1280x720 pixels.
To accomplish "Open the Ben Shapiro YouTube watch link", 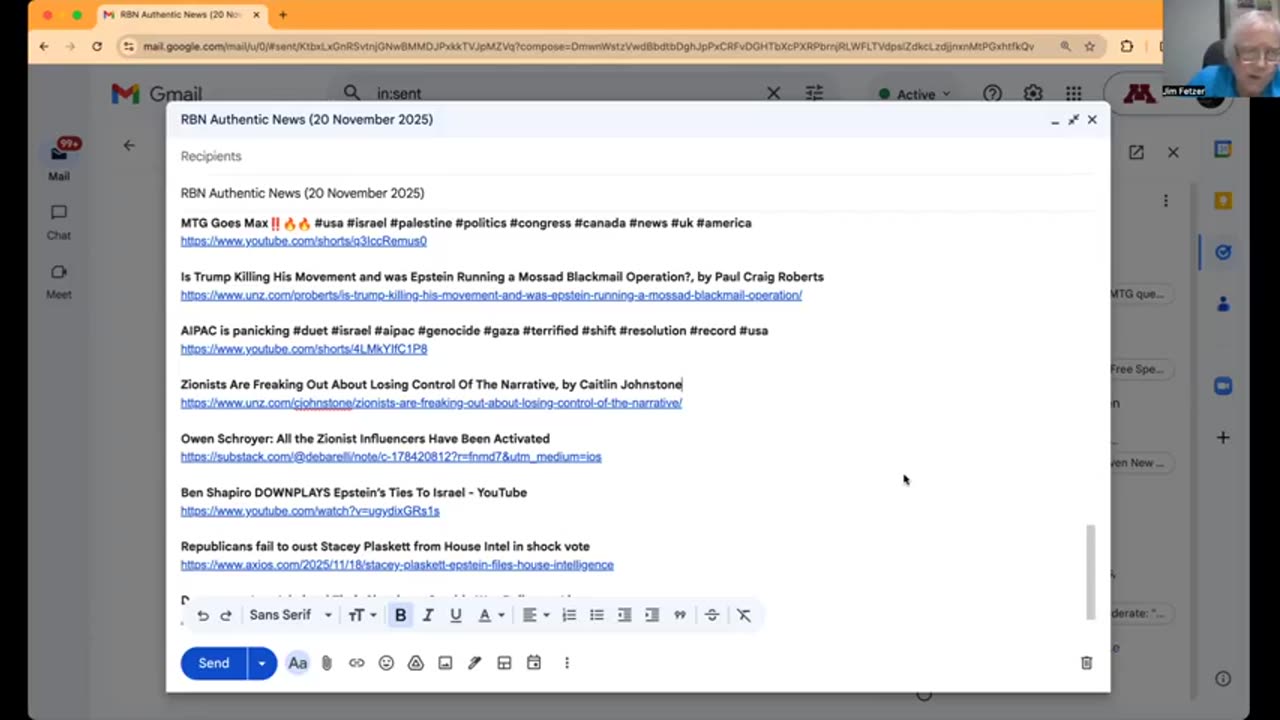I will tap(310, 511).
